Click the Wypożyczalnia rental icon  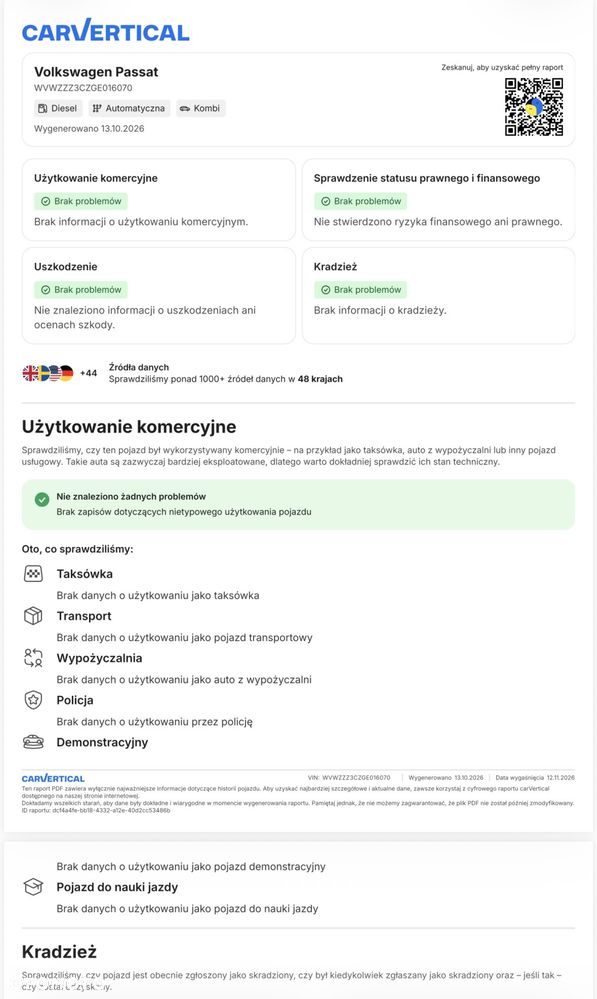pos(33,658)
